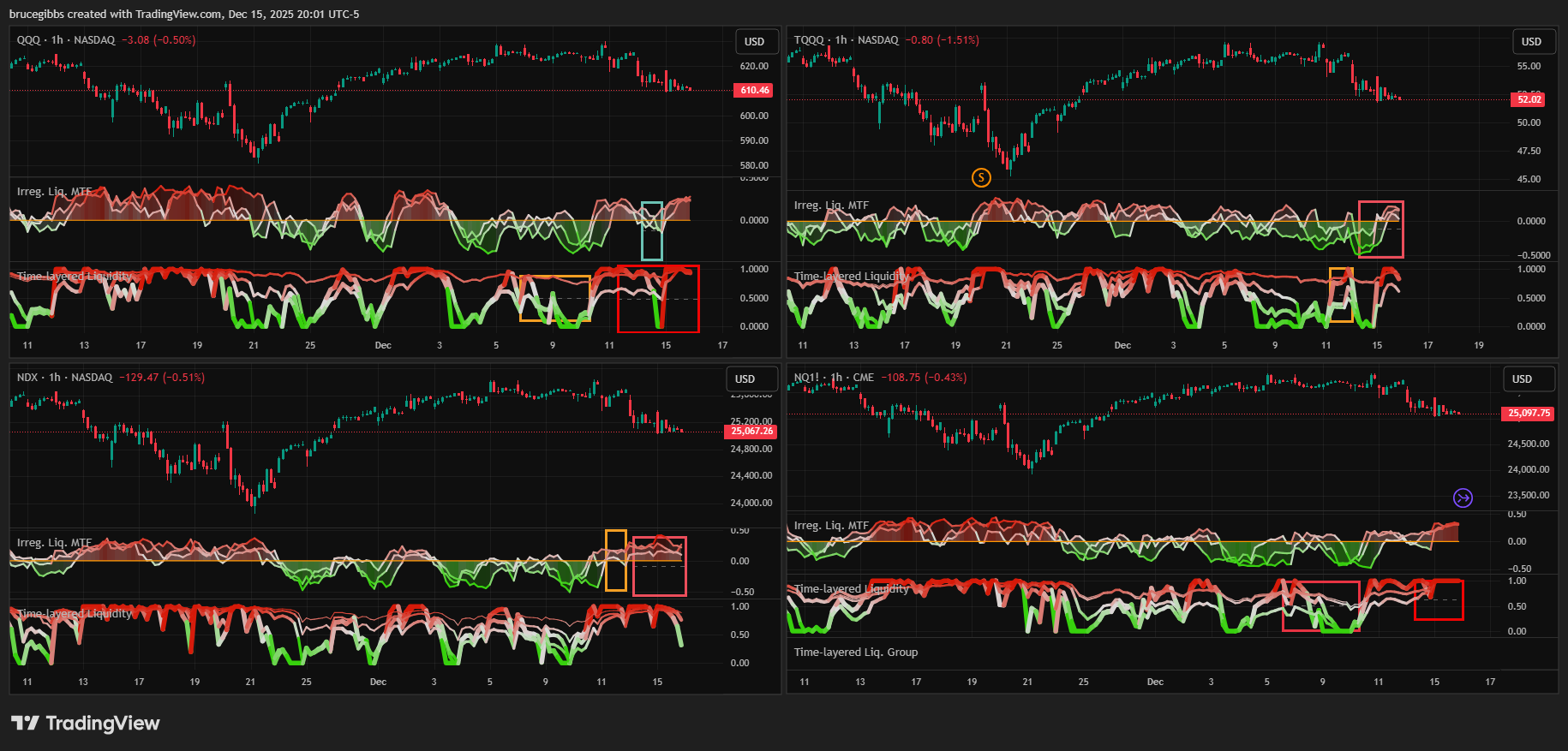The image size is (1568, 751).
Task: Select the QQQ 1h NASDAQ symbol title
Action: tap(66, 40)
